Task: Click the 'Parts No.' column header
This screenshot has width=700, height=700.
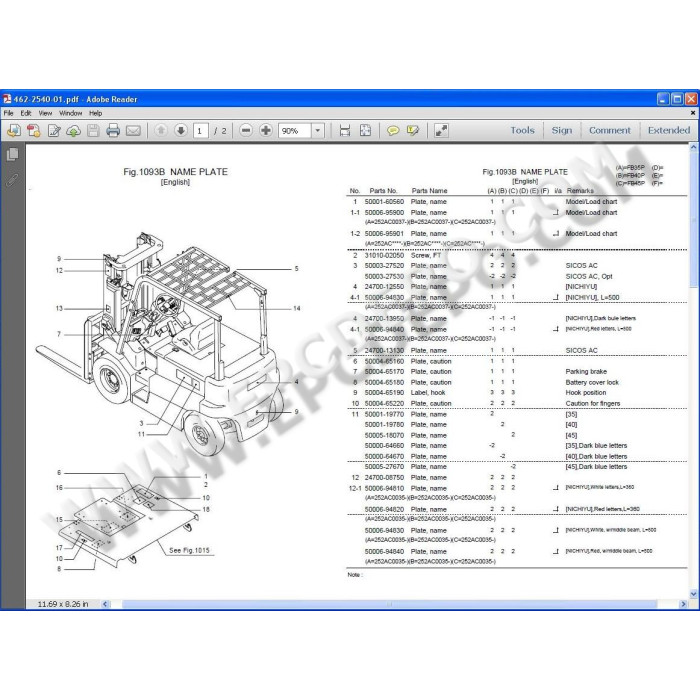Action: [x=383, y=191]
